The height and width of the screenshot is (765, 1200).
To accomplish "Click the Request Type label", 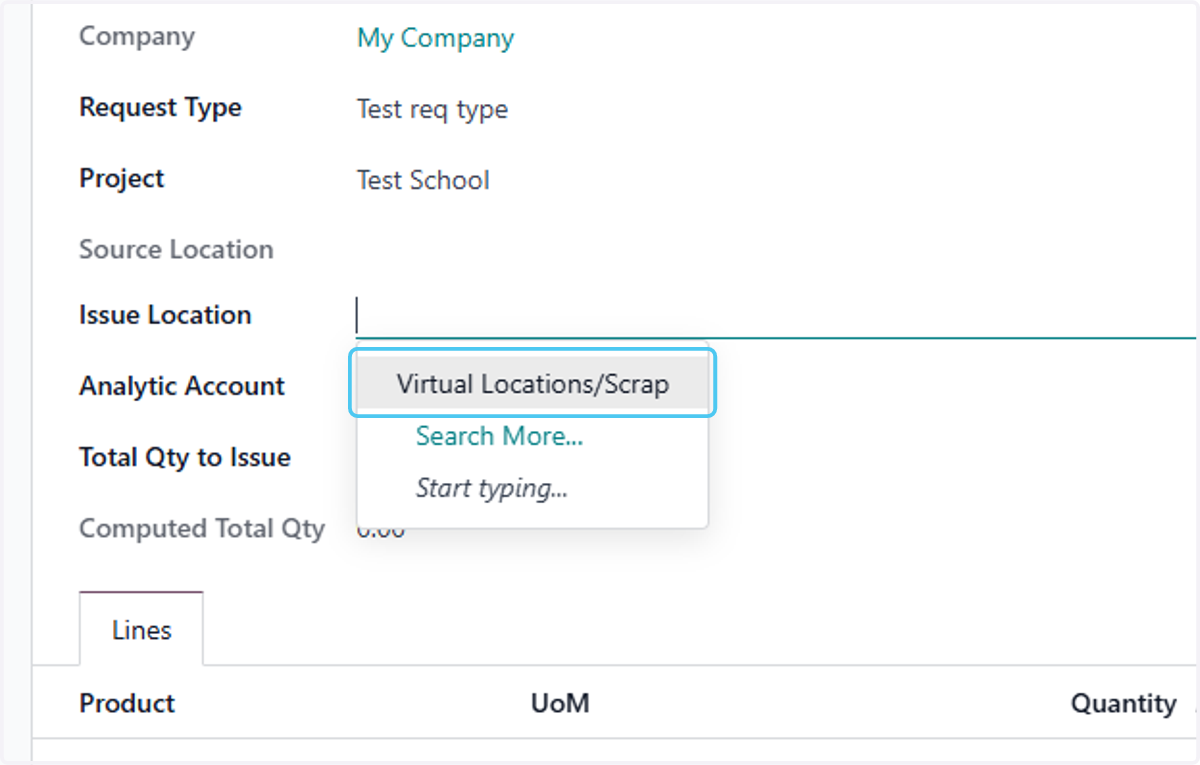I will pos(160,107).
